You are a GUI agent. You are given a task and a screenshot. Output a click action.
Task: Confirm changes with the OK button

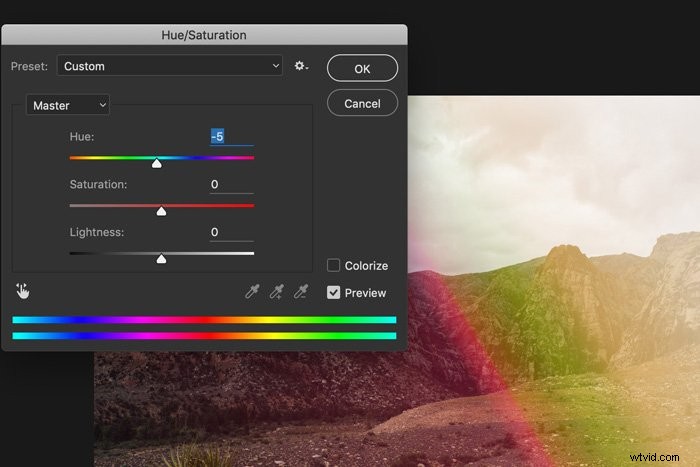click(362, 68)
